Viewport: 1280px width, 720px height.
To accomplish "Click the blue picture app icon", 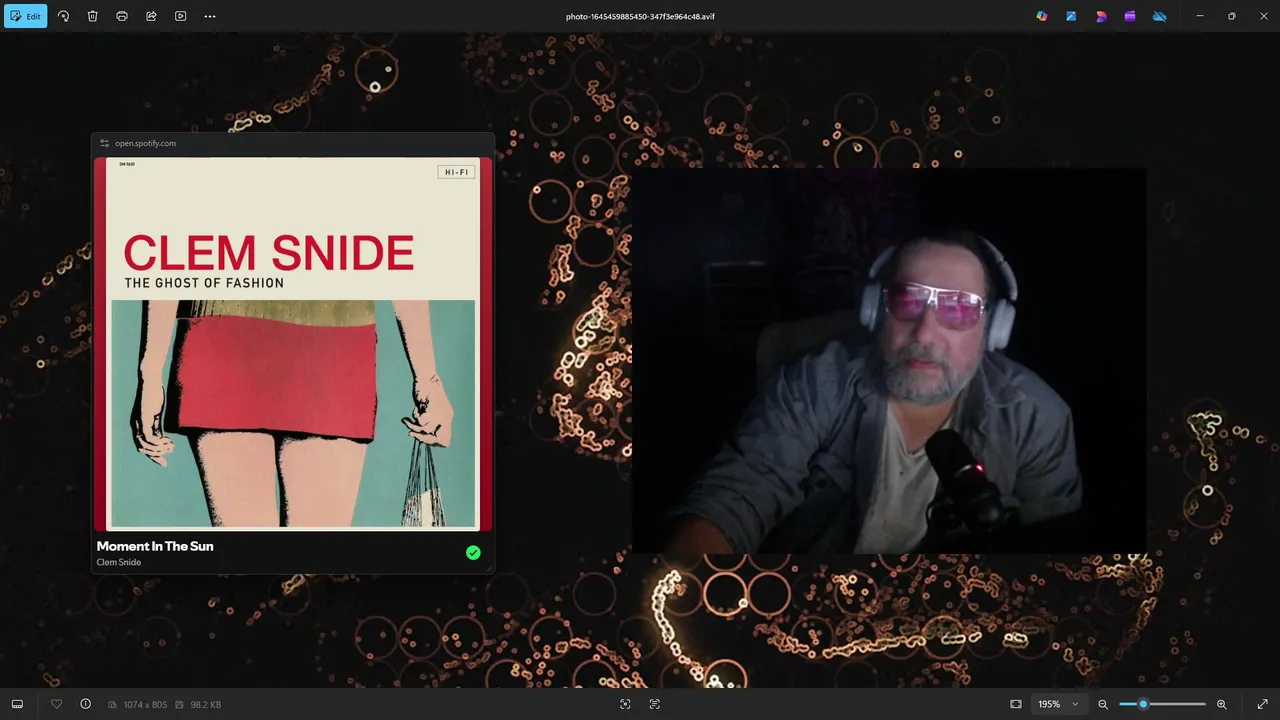I will 1071,16.
